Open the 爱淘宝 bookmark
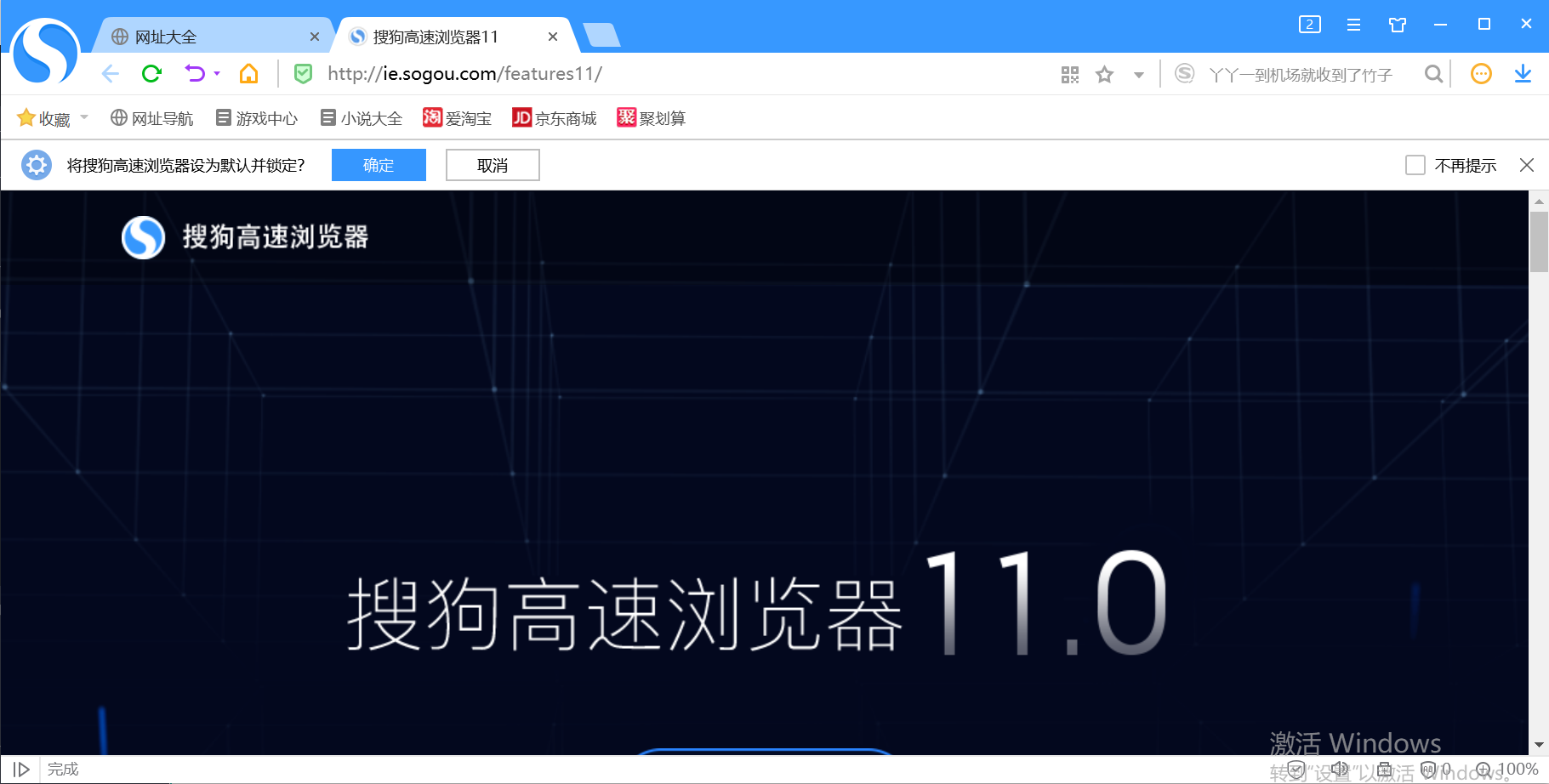 coord(458,118)
